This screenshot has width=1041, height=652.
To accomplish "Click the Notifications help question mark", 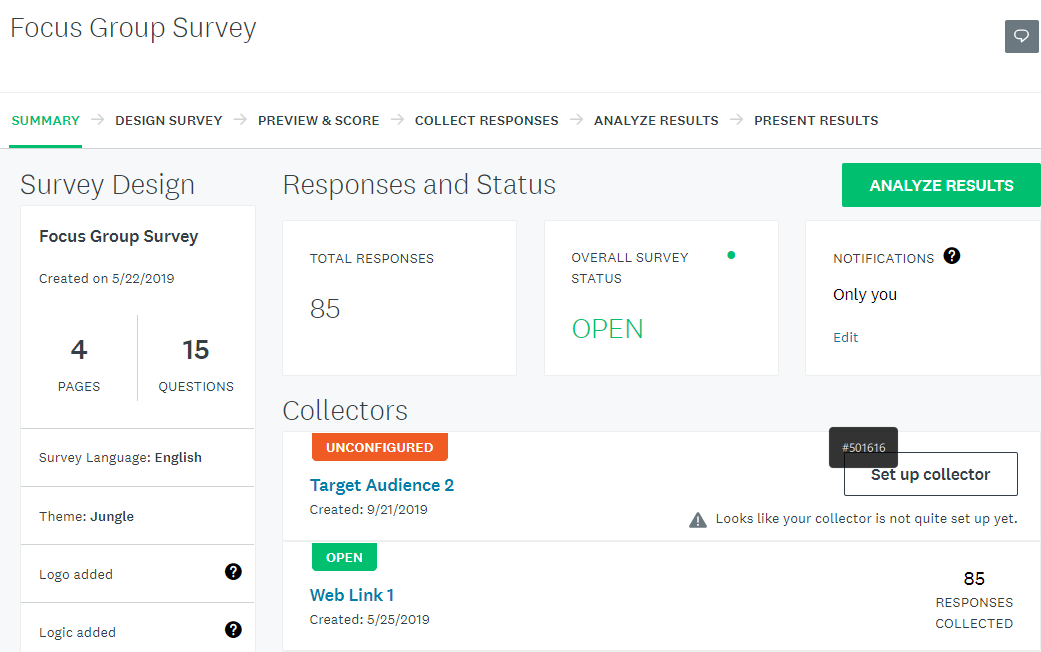I will tap(951, 255).
